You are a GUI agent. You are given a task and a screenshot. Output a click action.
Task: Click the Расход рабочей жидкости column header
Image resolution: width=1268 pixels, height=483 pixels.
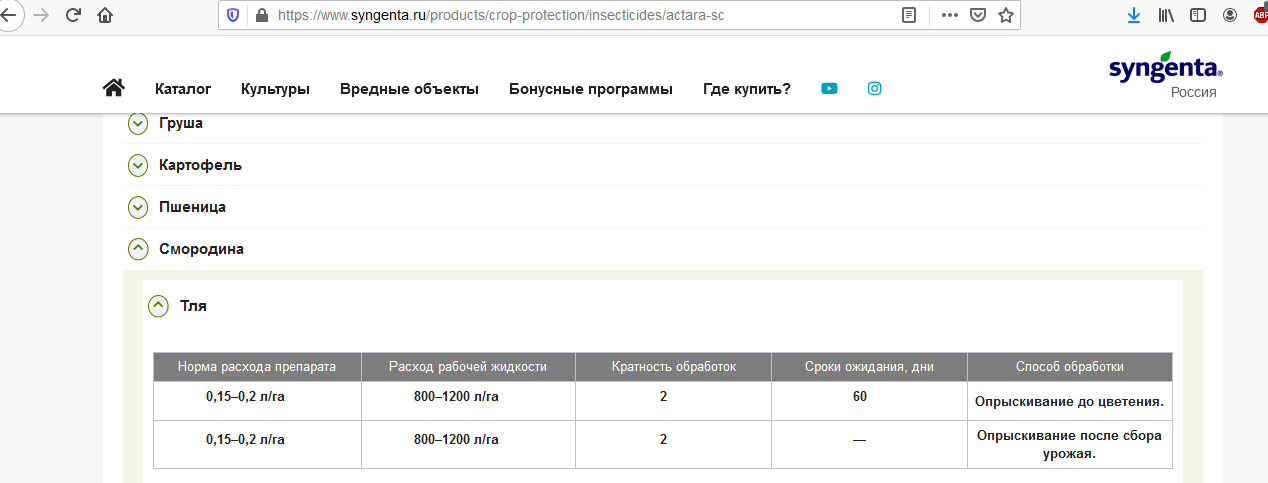tap(468, 367)
